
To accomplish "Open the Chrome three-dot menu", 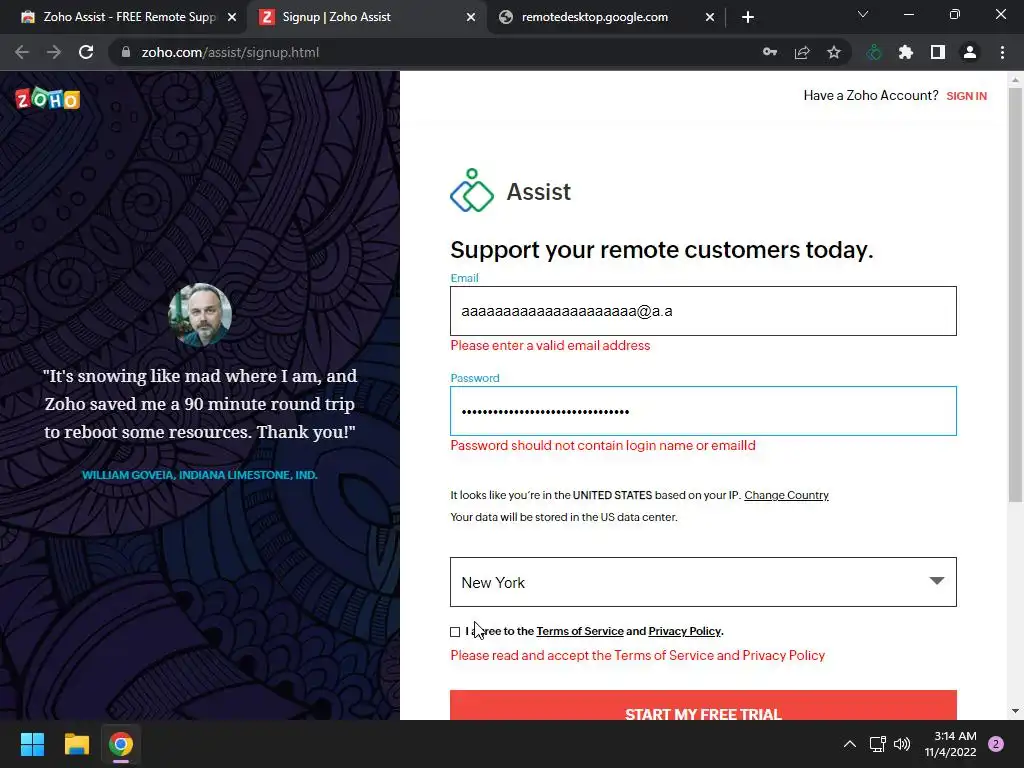I will click(1002, 52).
